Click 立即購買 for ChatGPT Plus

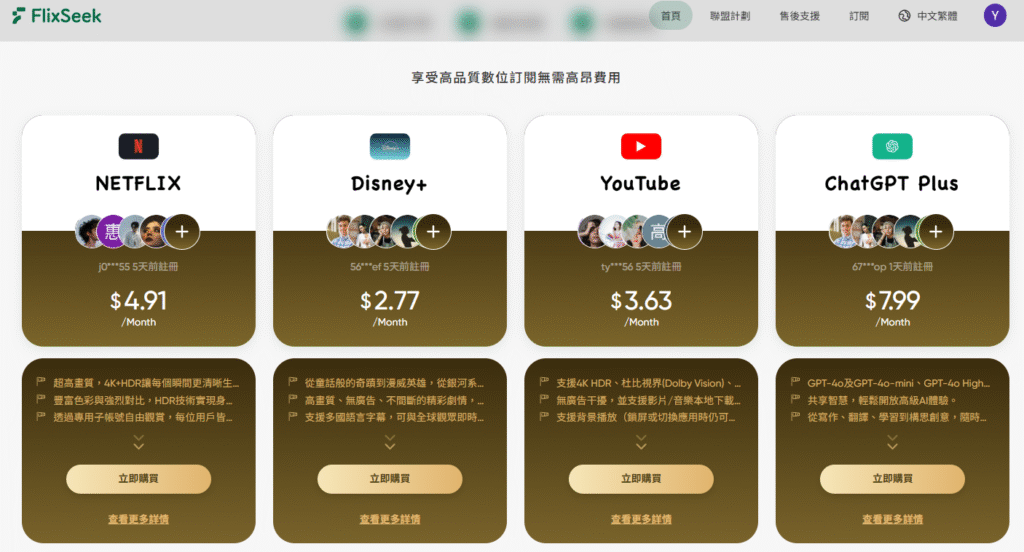coord(892,479)
